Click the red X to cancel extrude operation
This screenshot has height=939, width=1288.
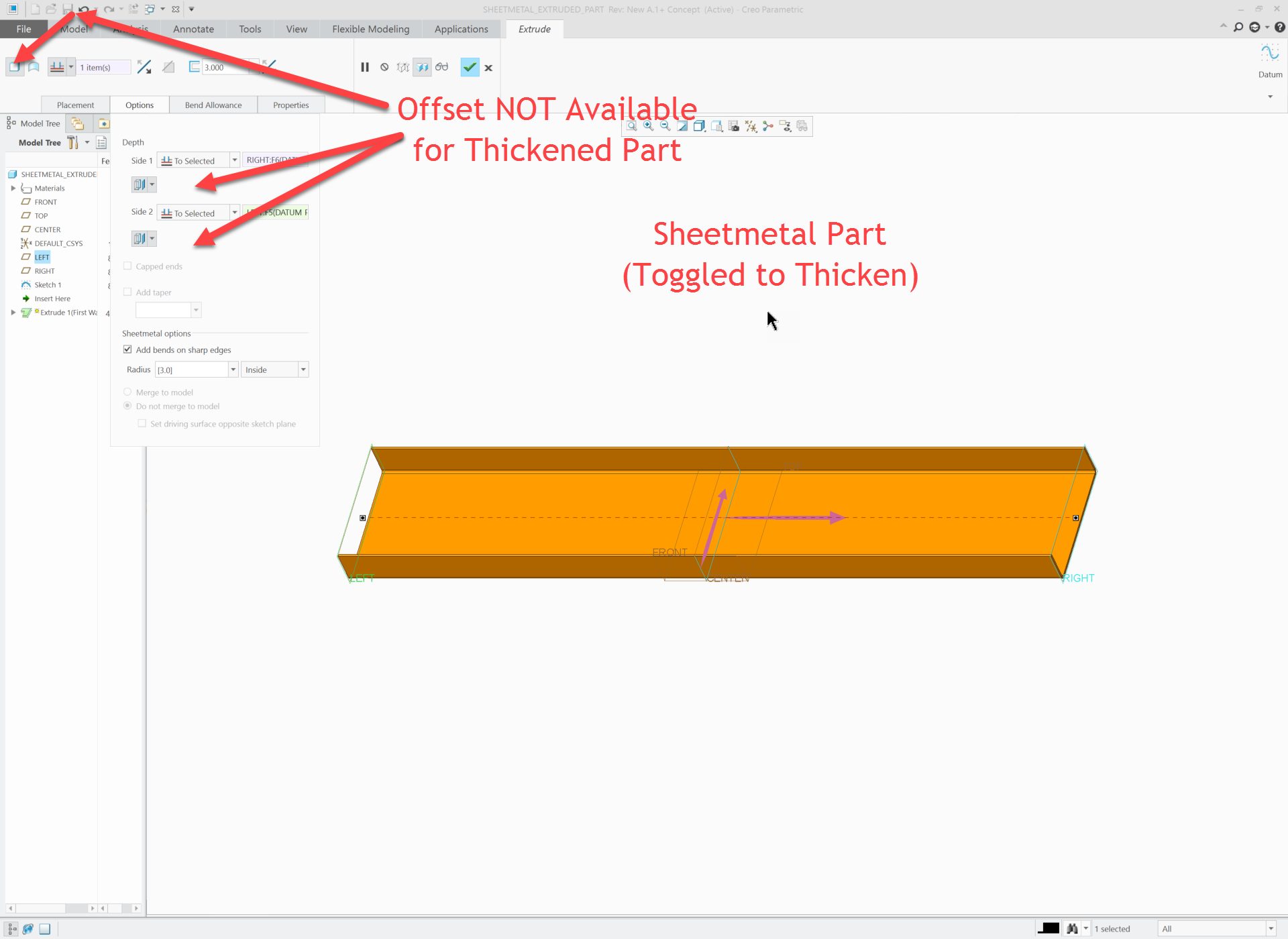(x=489, y=67)
